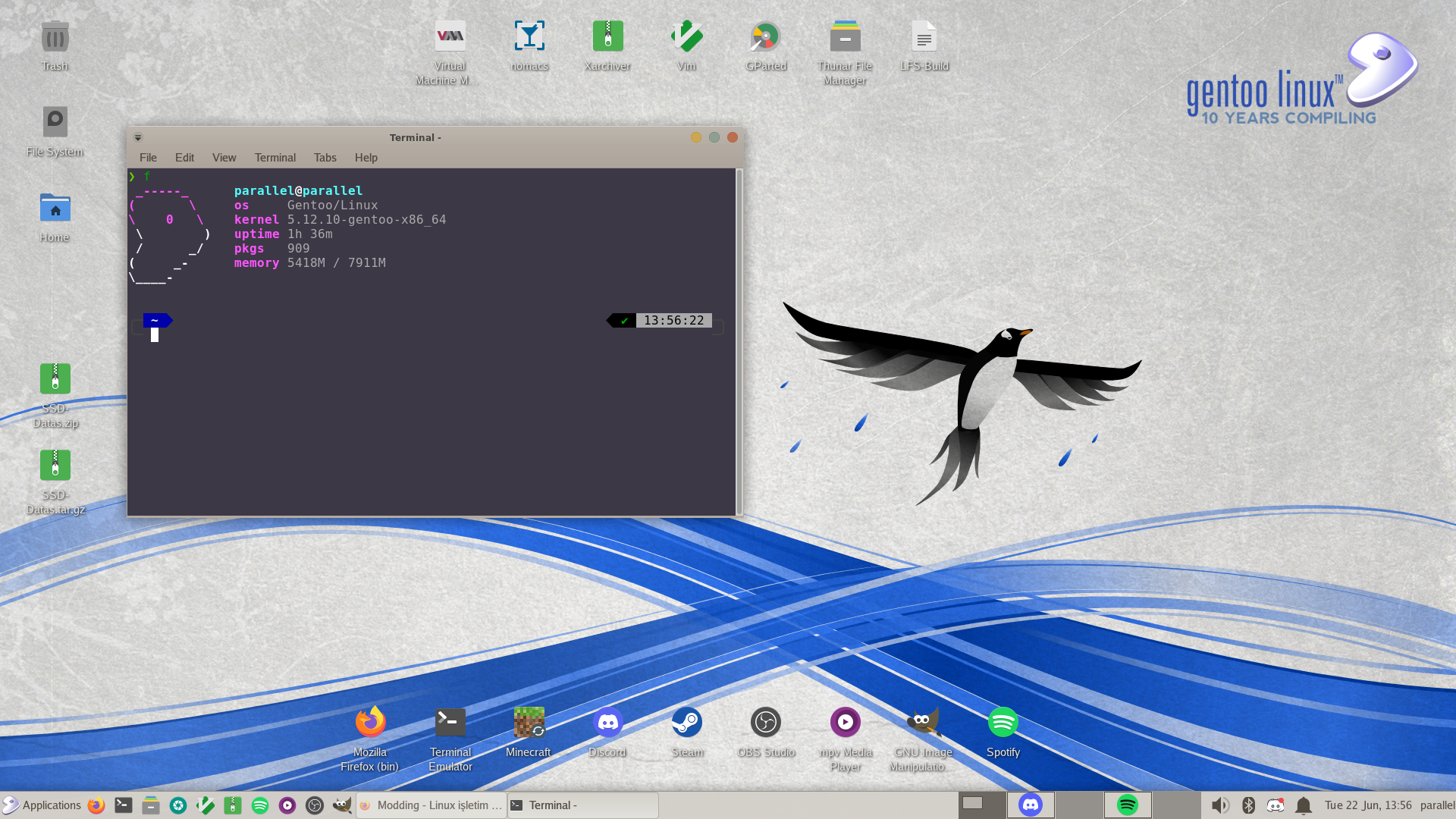Click the Bluetooth tray icon
Image resolution: width=1456 pixels, height=819 pixels.
click(x=1248, y=805)
